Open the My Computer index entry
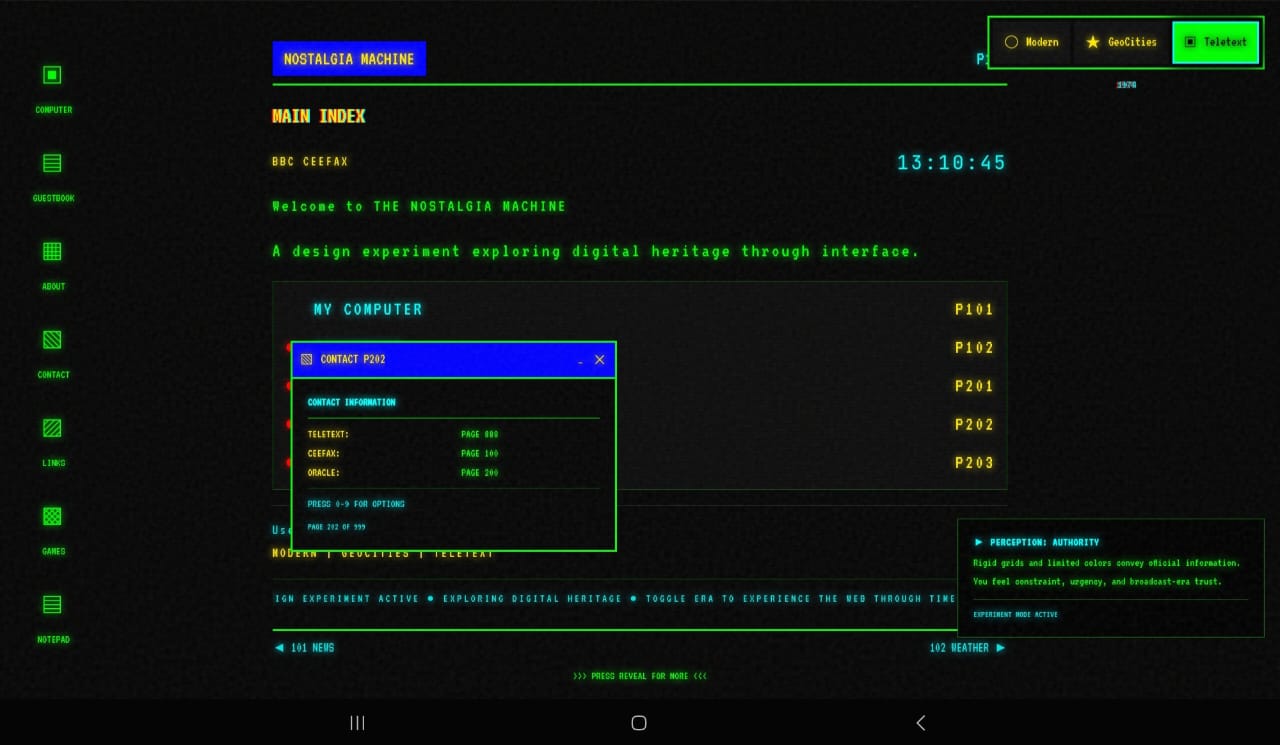Viewport: 1280px width, 745px height. tap(367, 310)
